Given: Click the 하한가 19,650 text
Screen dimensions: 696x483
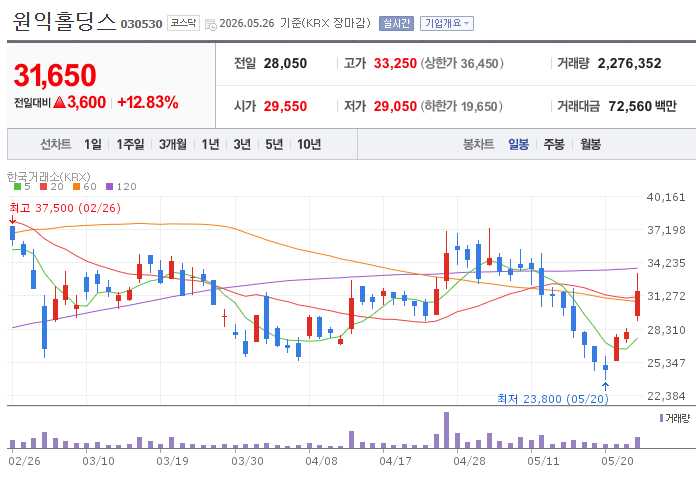Looking at the screenshot, I should coord(462,107).
